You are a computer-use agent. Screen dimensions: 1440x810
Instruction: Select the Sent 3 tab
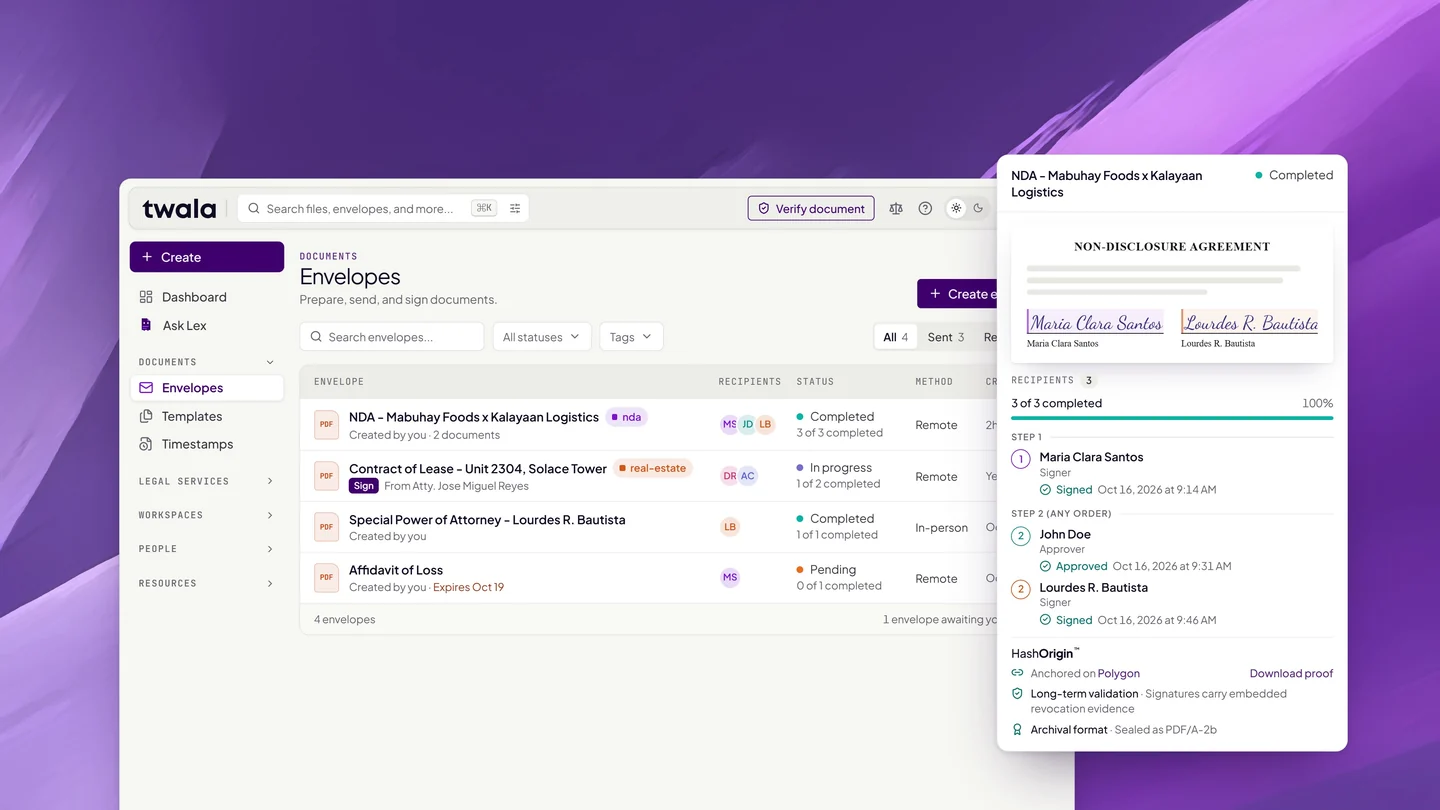(946, 337)
